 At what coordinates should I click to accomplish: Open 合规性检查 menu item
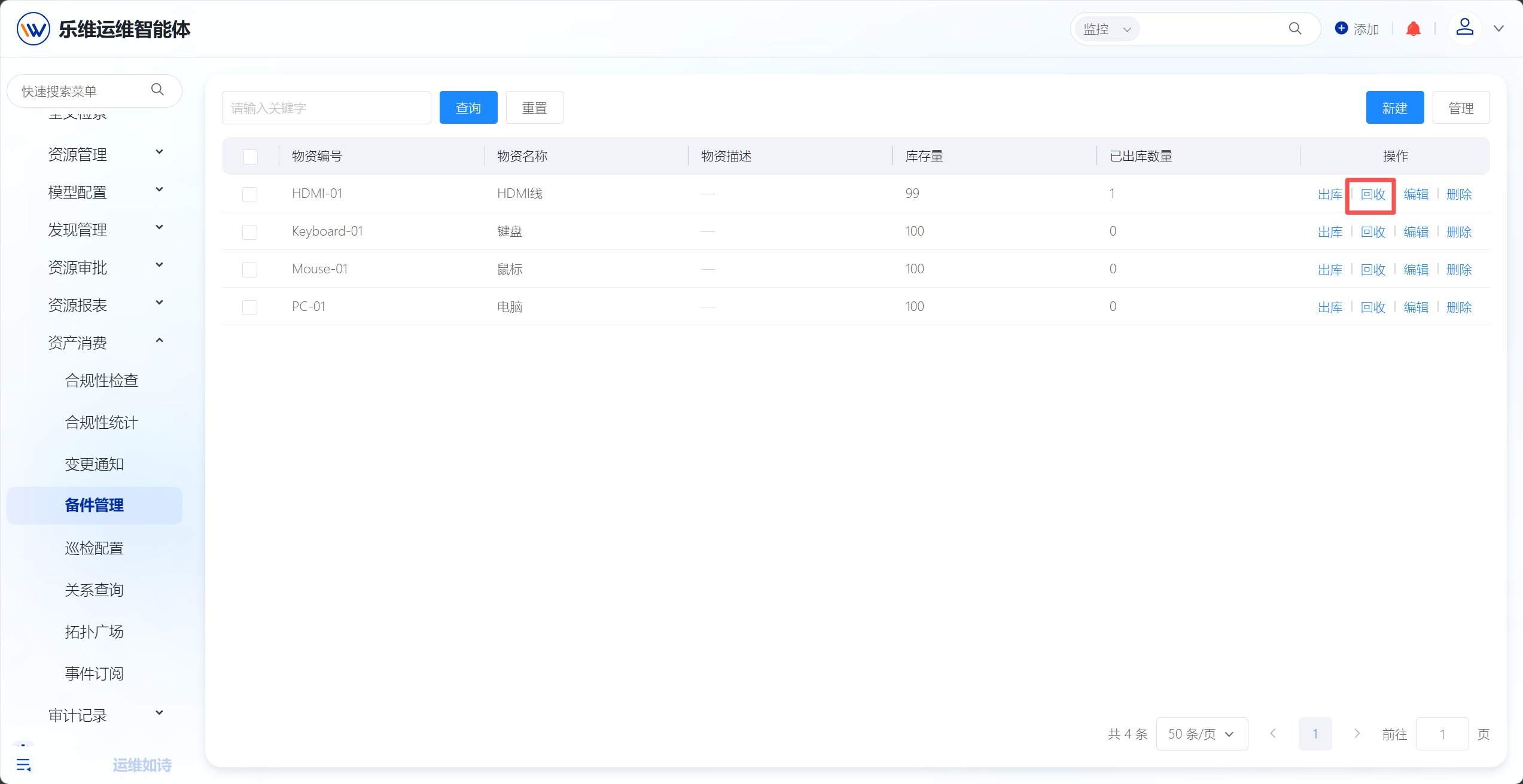(x=102, y=380)
